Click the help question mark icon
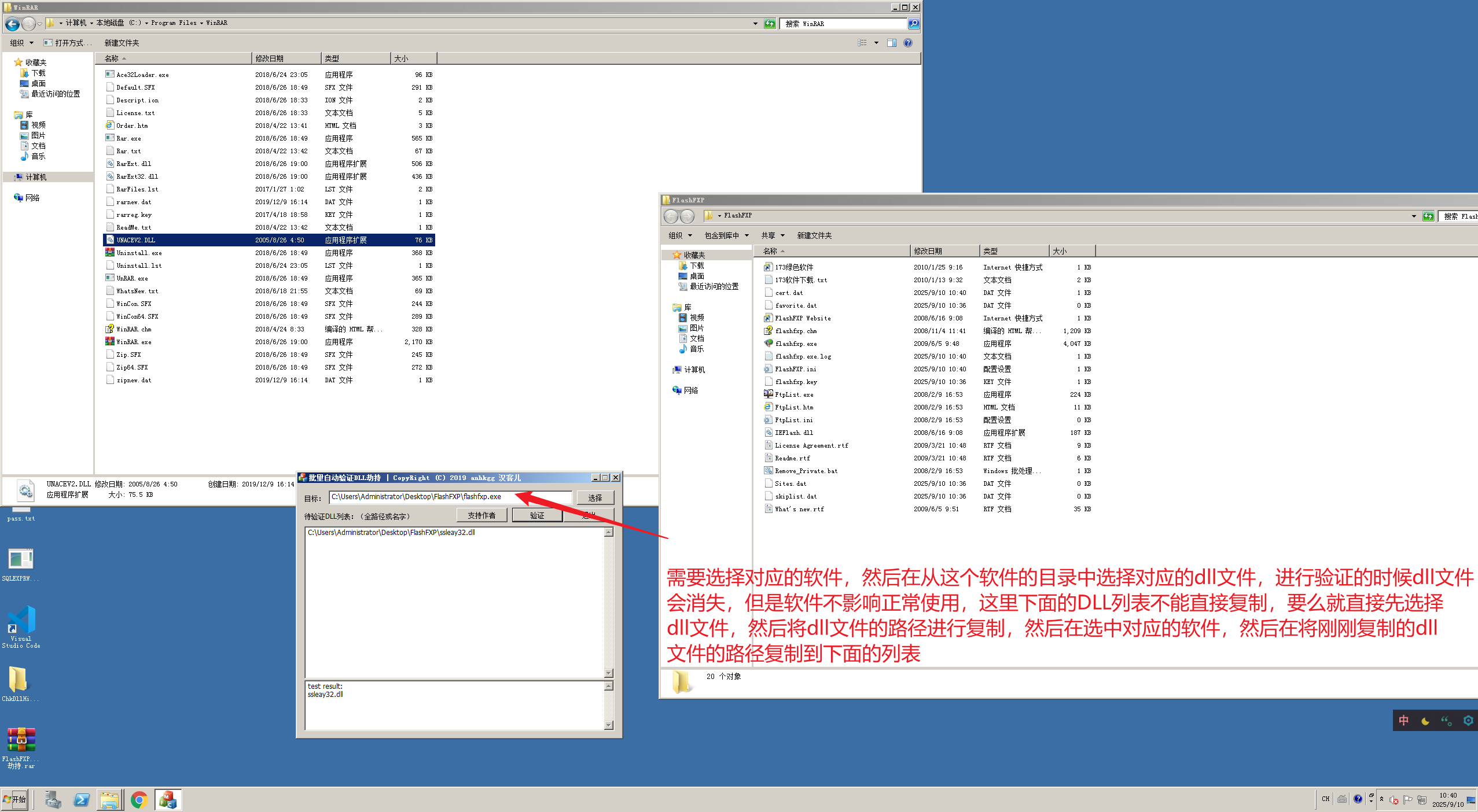The width and height of the screenshot is (1478, 812). [x=908, y=43]
